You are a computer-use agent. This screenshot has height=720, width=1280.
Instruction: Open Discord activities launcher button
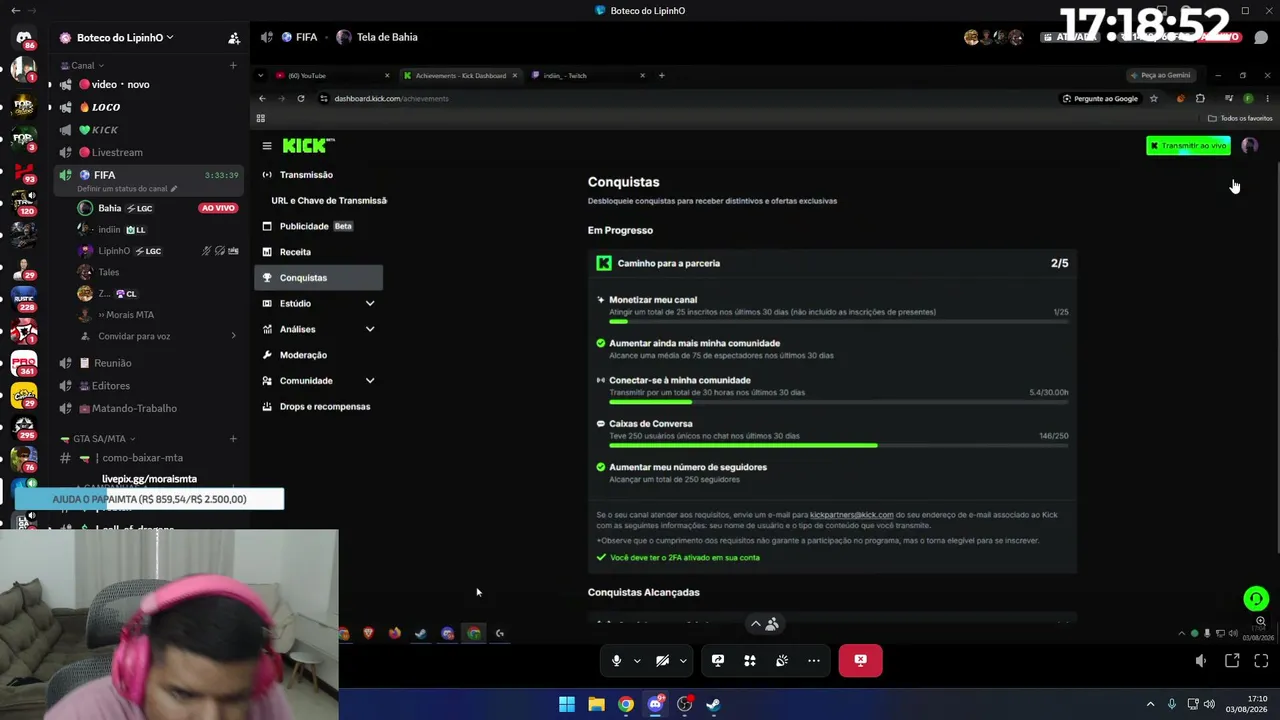750,661
